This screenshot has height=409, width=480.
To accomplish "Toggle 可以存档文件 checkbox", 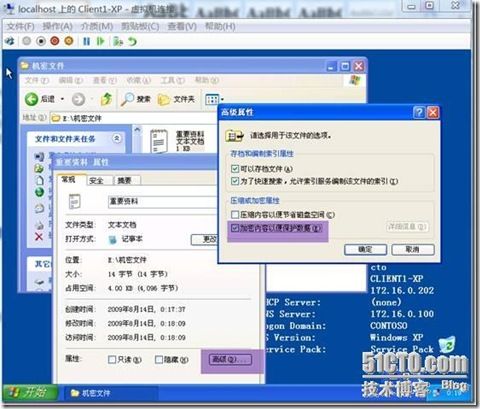I will pyautogui.click(x=235, y=169).
